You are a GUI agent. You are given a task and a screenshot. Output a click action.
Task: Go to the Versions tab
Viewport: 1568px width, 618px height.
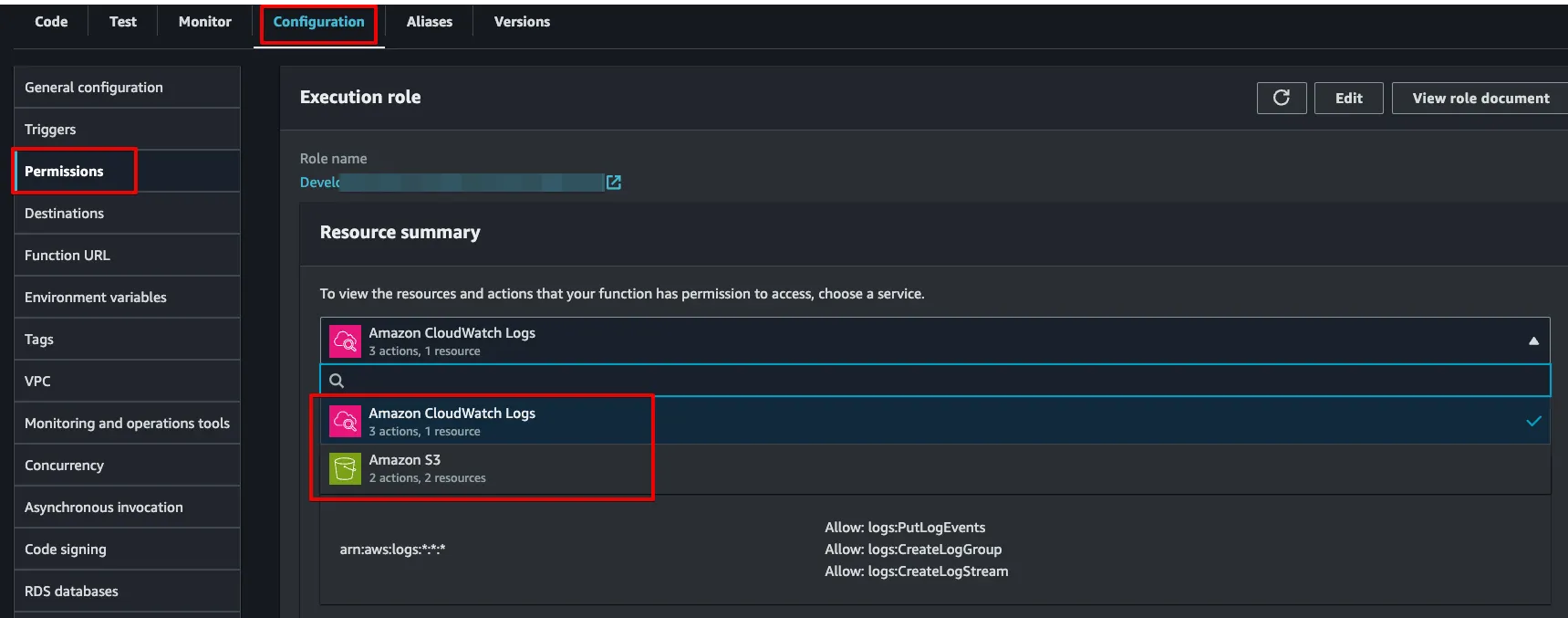point(522,22)
